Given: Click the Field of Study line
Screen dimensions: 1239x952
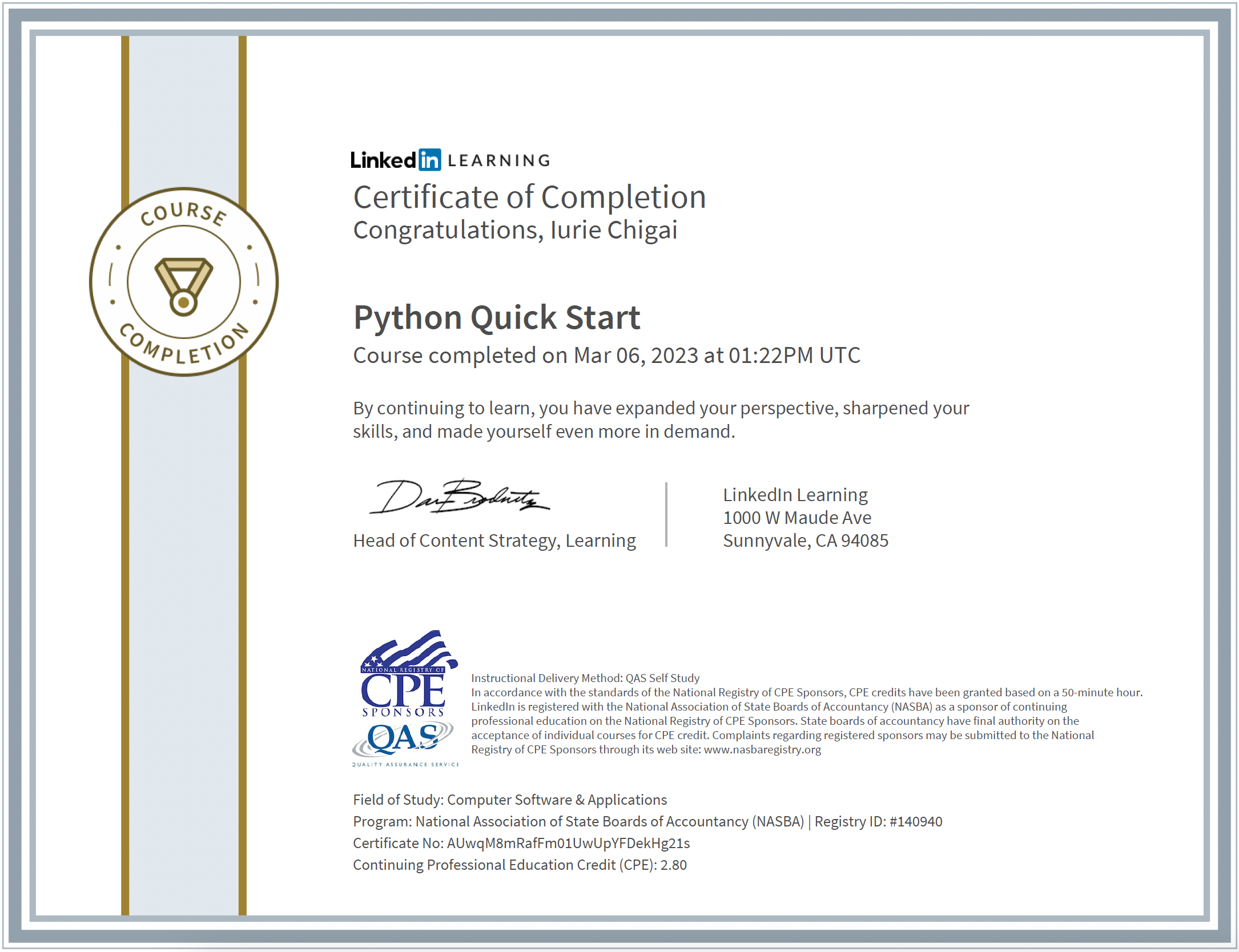Looking at the screenshot, I should (x=510, y=800).
